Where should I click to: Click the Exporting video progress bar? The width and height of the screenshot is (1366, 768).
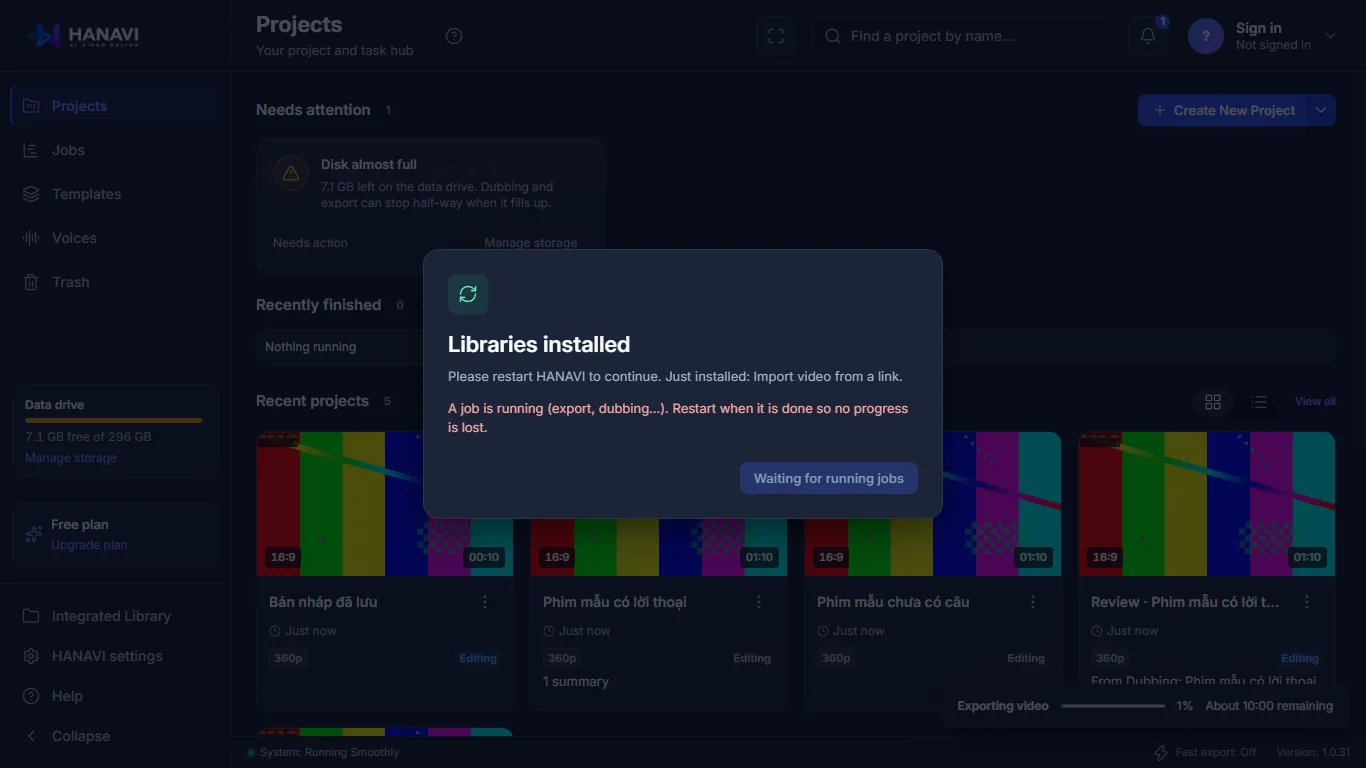pyautogui.click(x=1113, y=706)
